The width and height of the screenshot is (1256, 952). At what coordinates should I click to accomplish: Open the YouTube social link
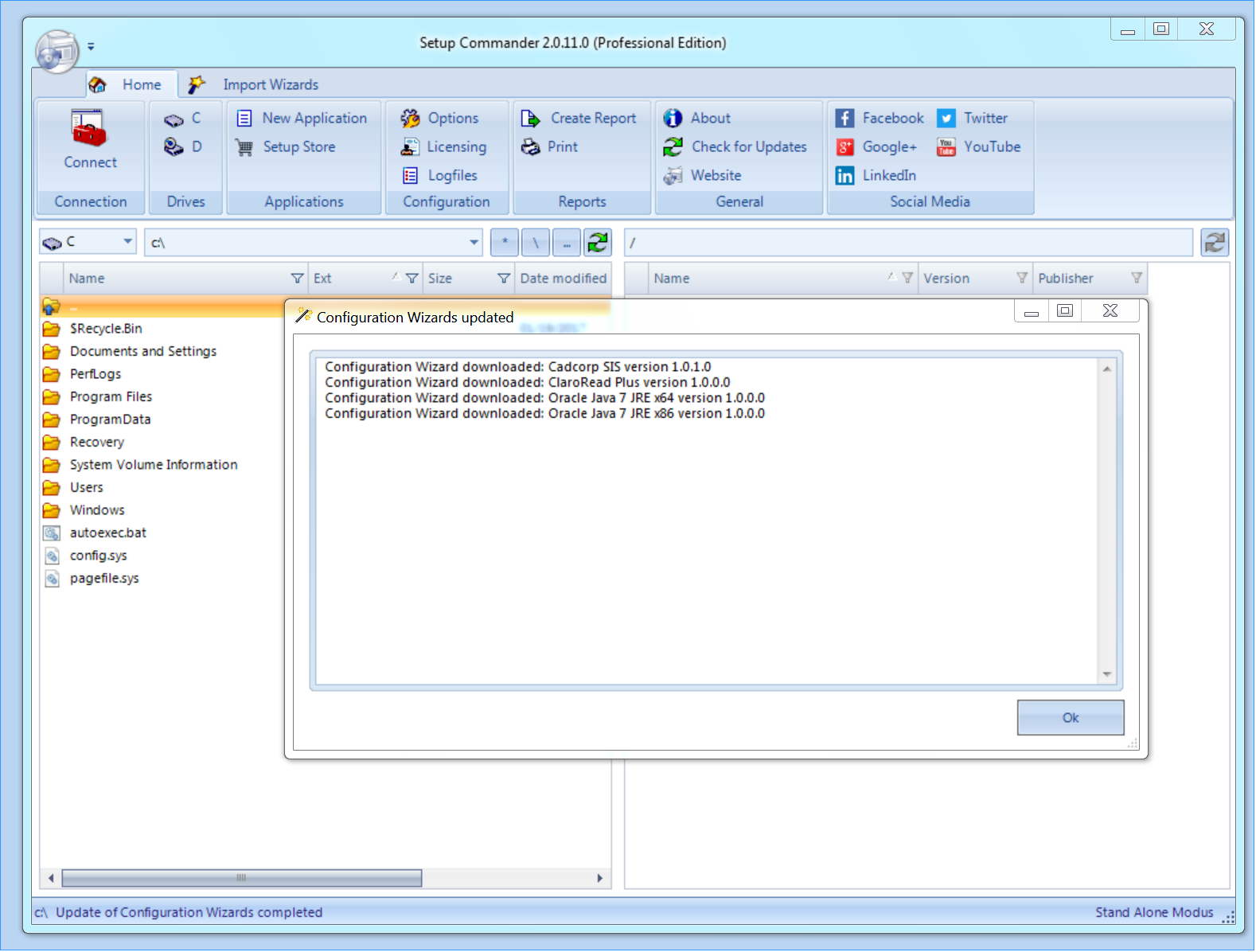point(979,147)
